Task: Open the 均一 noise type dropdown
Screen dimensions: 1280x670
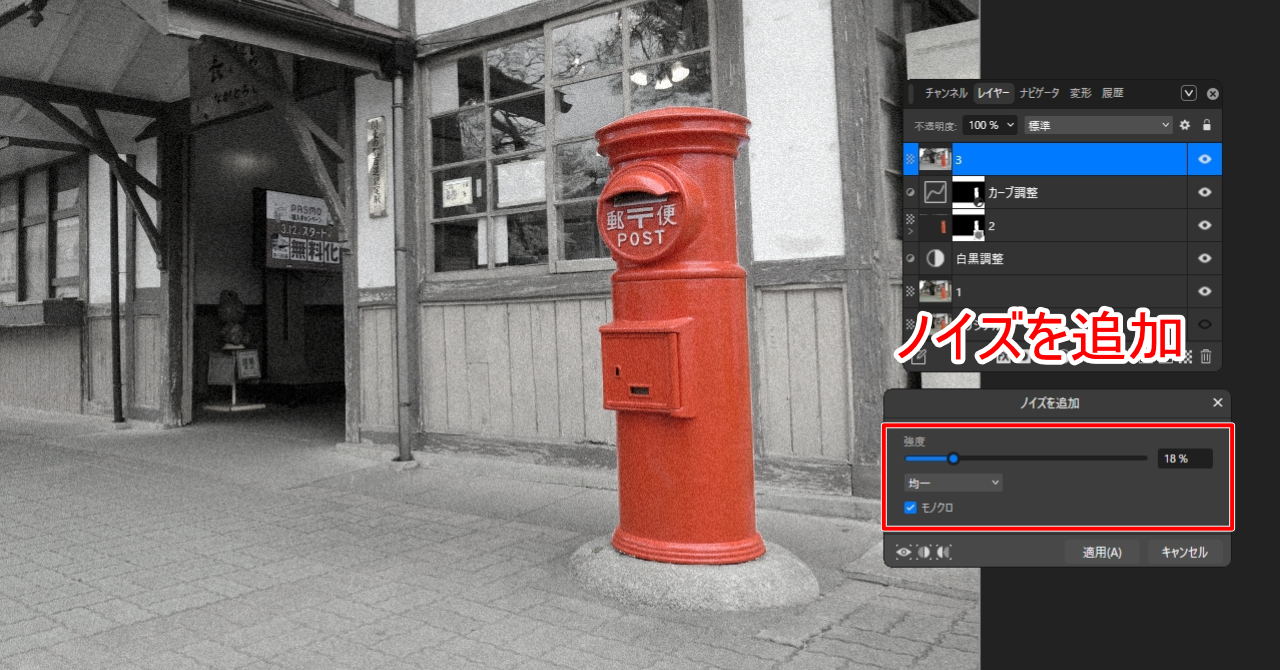Action: (953, 483)
